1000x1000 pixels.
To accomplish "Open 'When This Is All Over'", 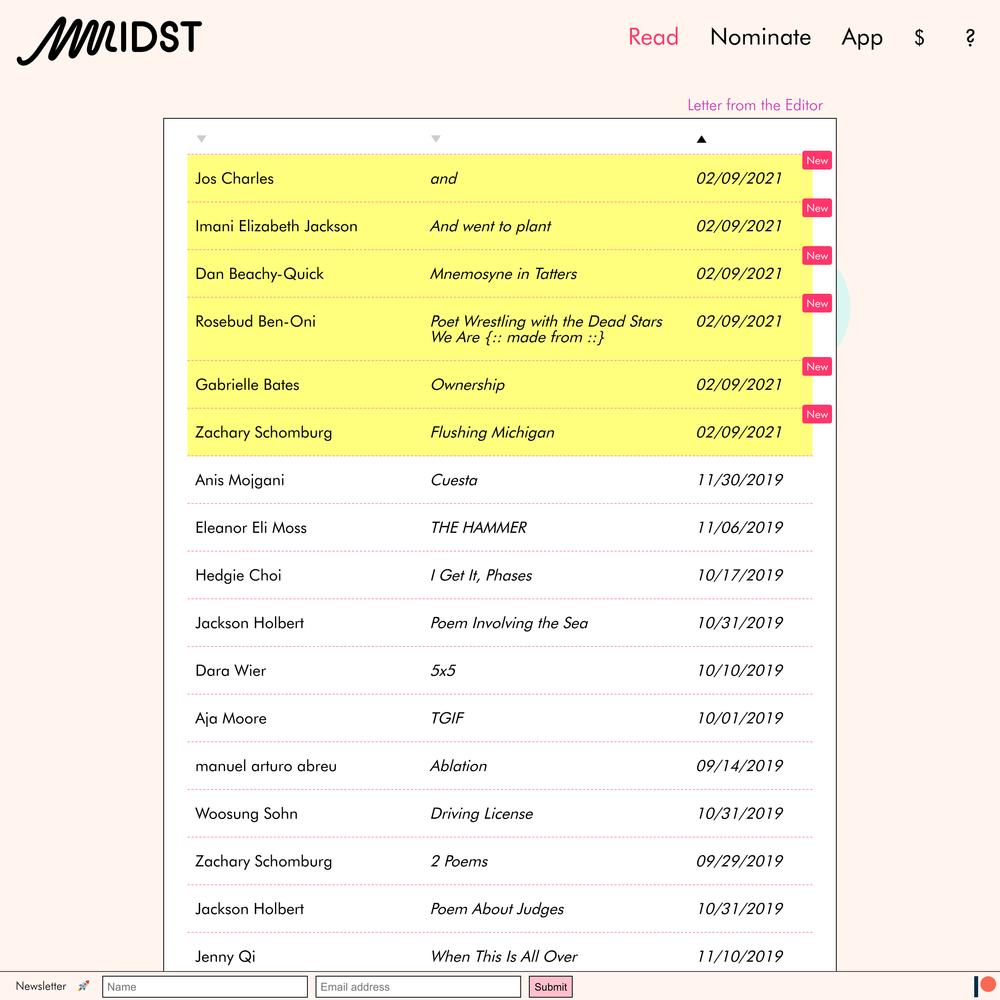I will [x=504, y=957].
